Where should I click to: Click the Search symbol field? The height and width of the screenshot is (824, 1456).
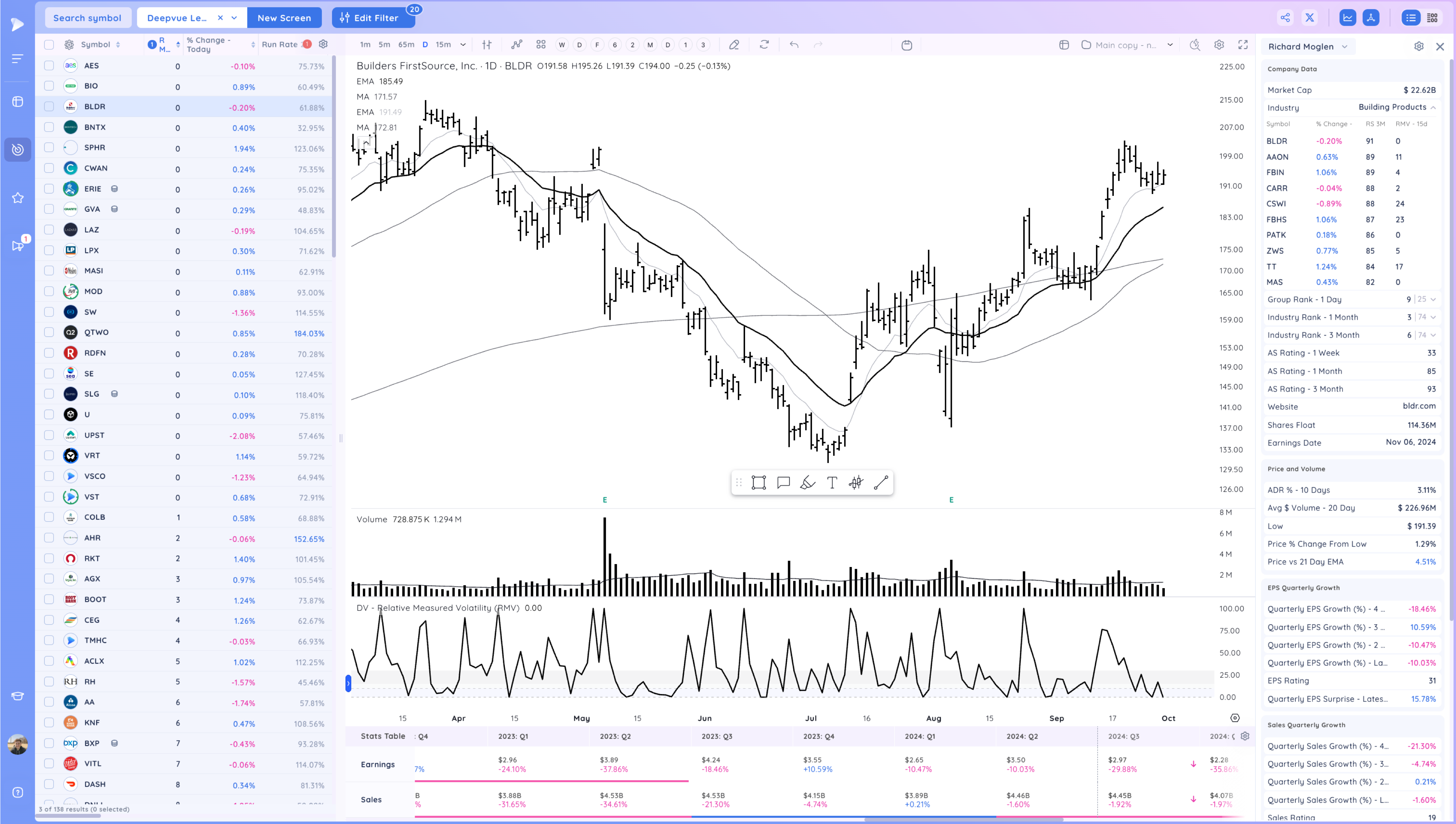87,17
